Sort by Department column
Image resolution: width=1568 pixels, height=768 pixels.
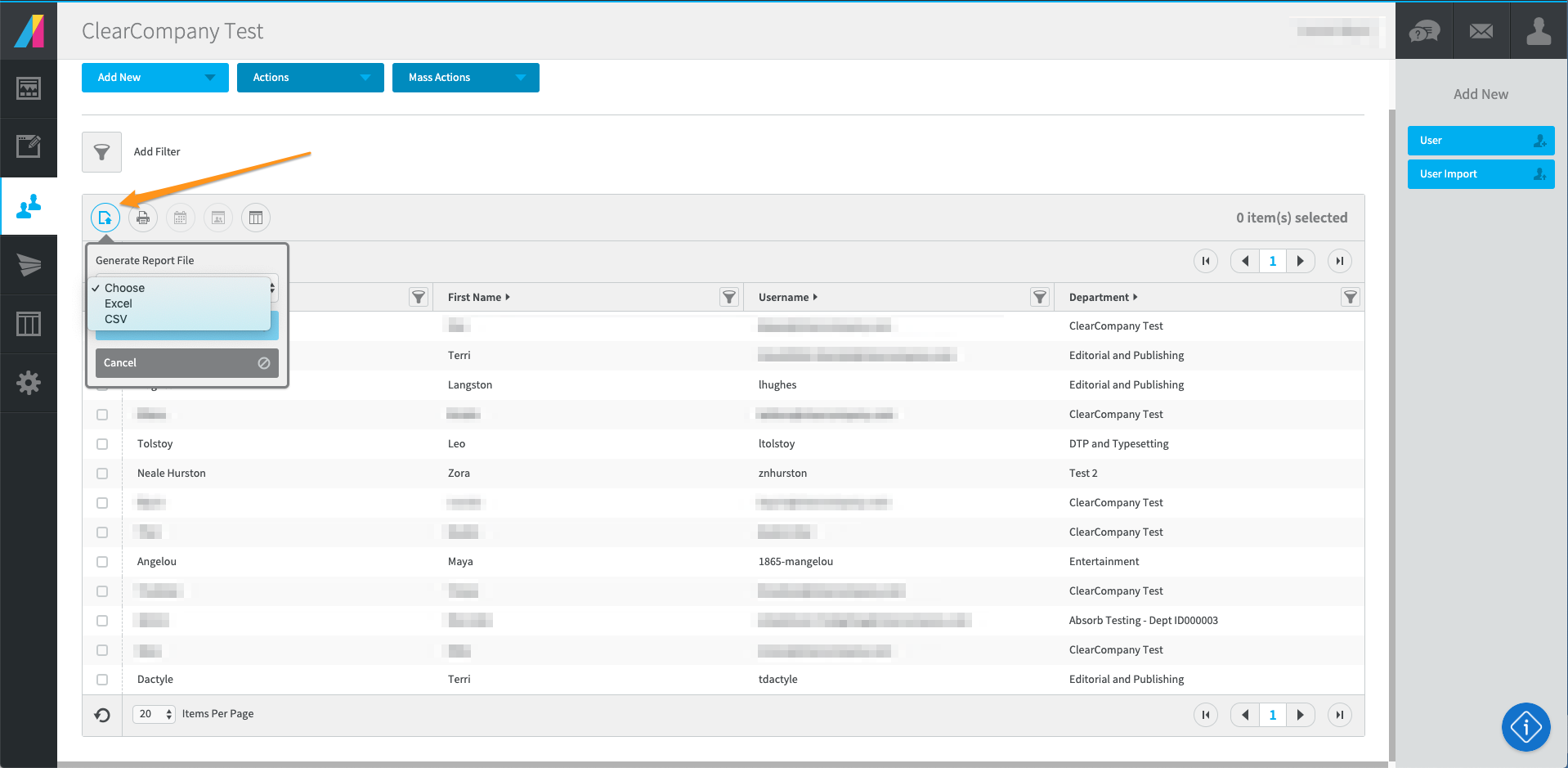coord(1104,297)
